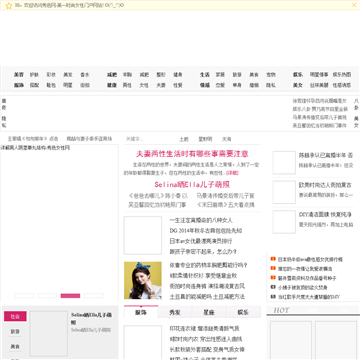Select third pink slideshow indicator
Screen dimensions: 360x360
point(70,296)
